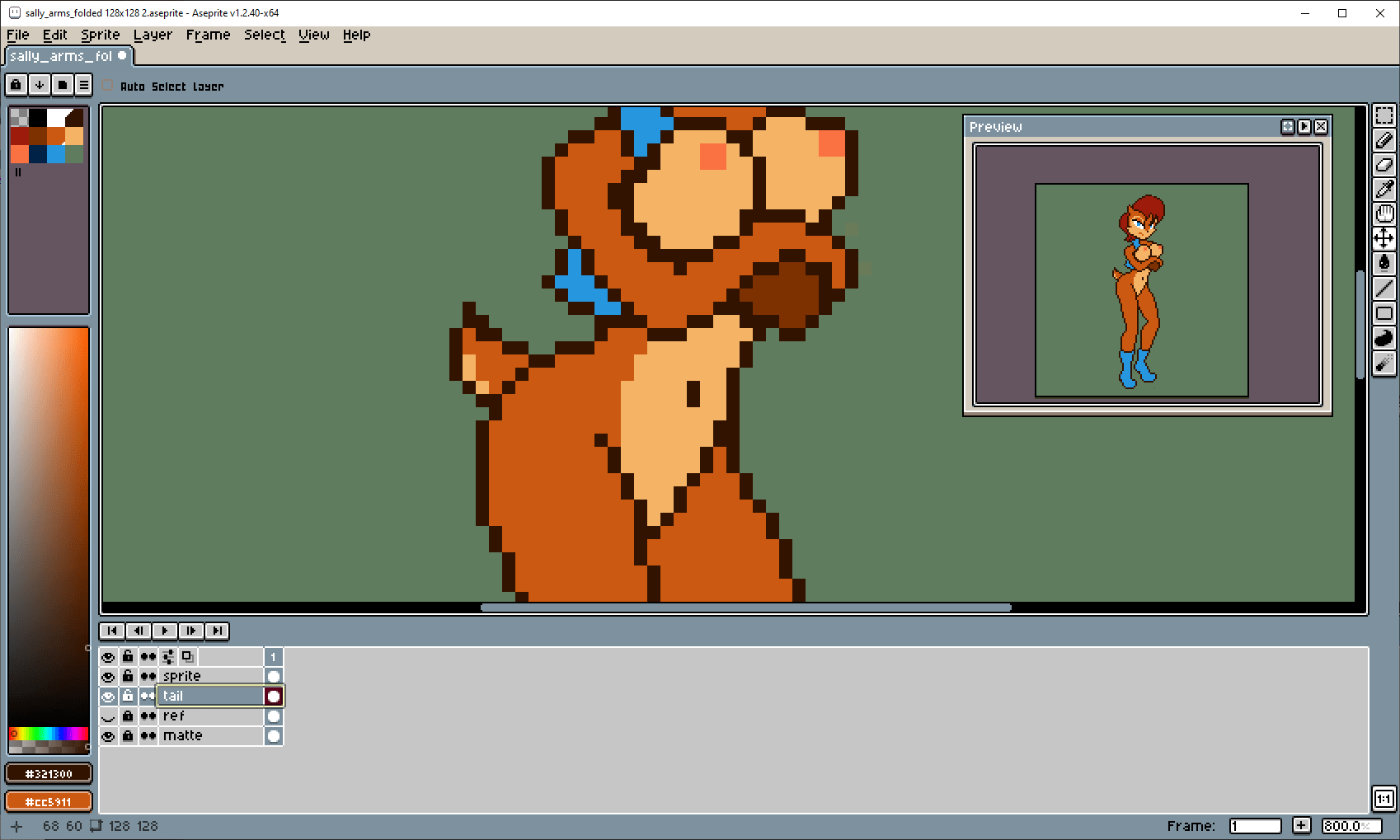Open the Sprite menu
The height and width of the screenshot is (840, 1400).
coord(100,35)
